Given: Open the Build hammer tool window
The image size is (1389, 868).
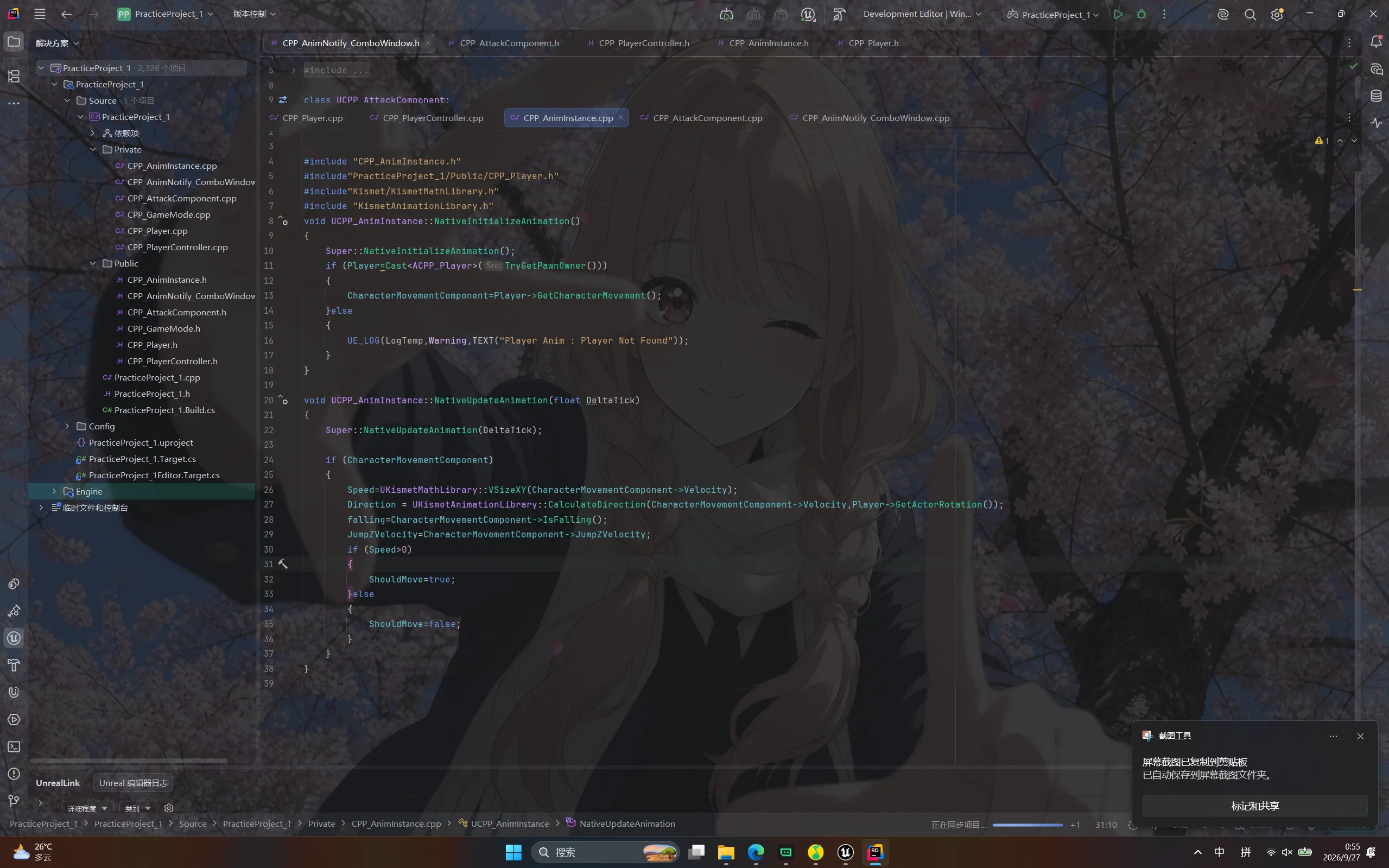Looking at the screenshot, I should click(14, 665).
